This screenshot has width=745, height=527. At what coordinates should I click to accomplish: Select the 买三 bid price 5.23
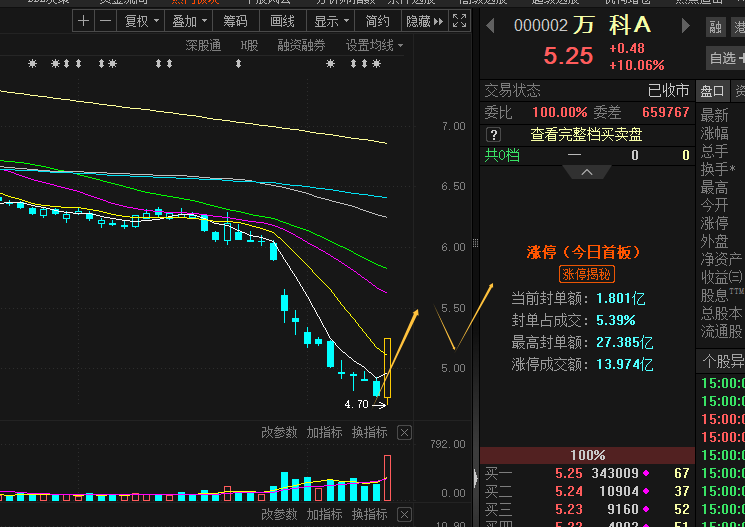tap(569, 509)
